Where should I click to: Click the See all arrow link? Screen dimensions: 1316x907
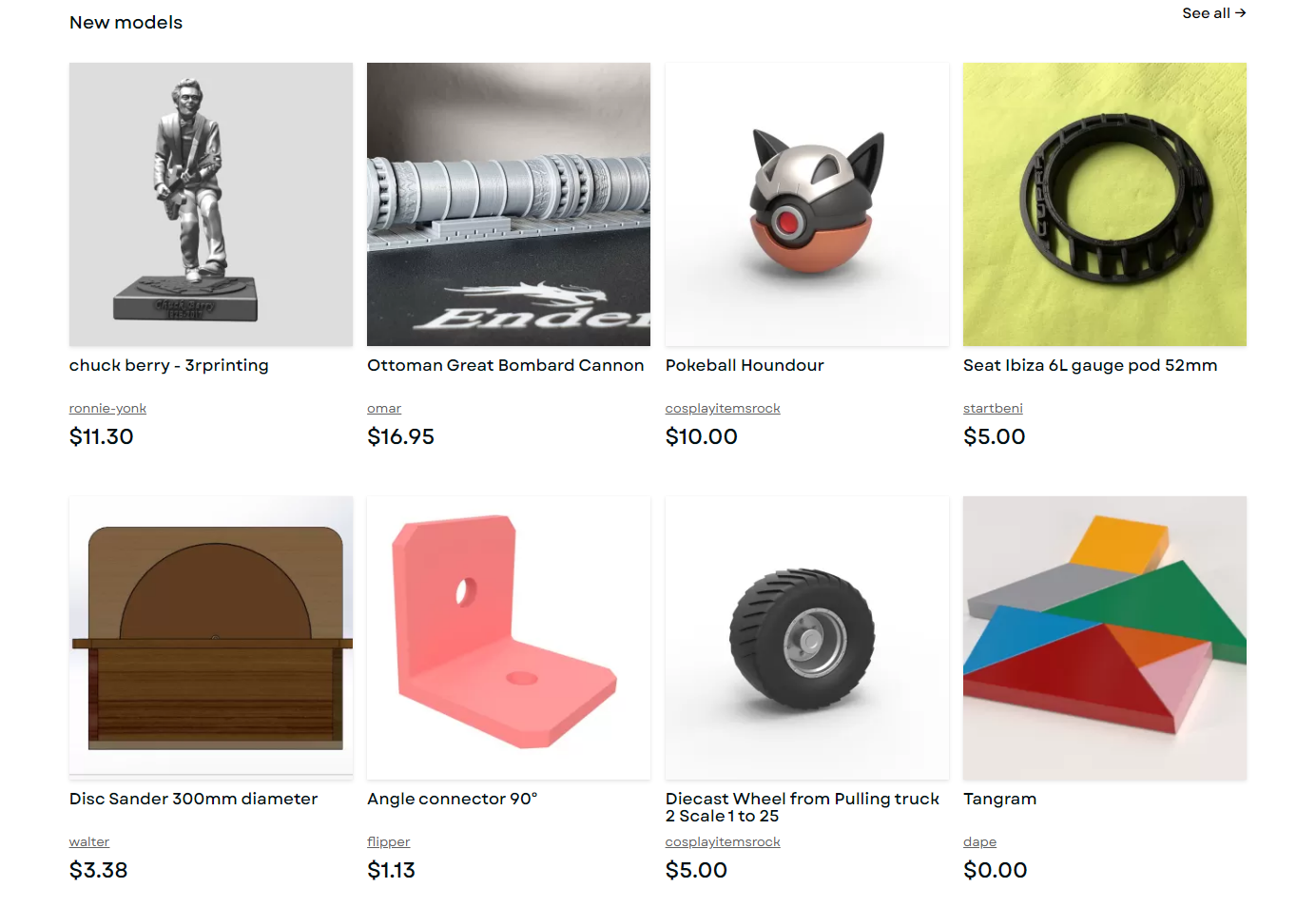tap(1214, 13)
